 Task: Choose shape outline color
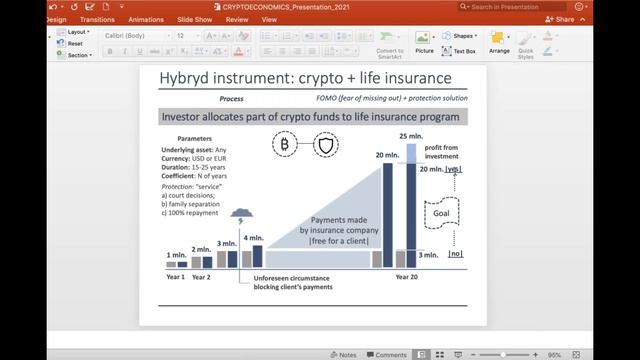(x=548, y=51)
